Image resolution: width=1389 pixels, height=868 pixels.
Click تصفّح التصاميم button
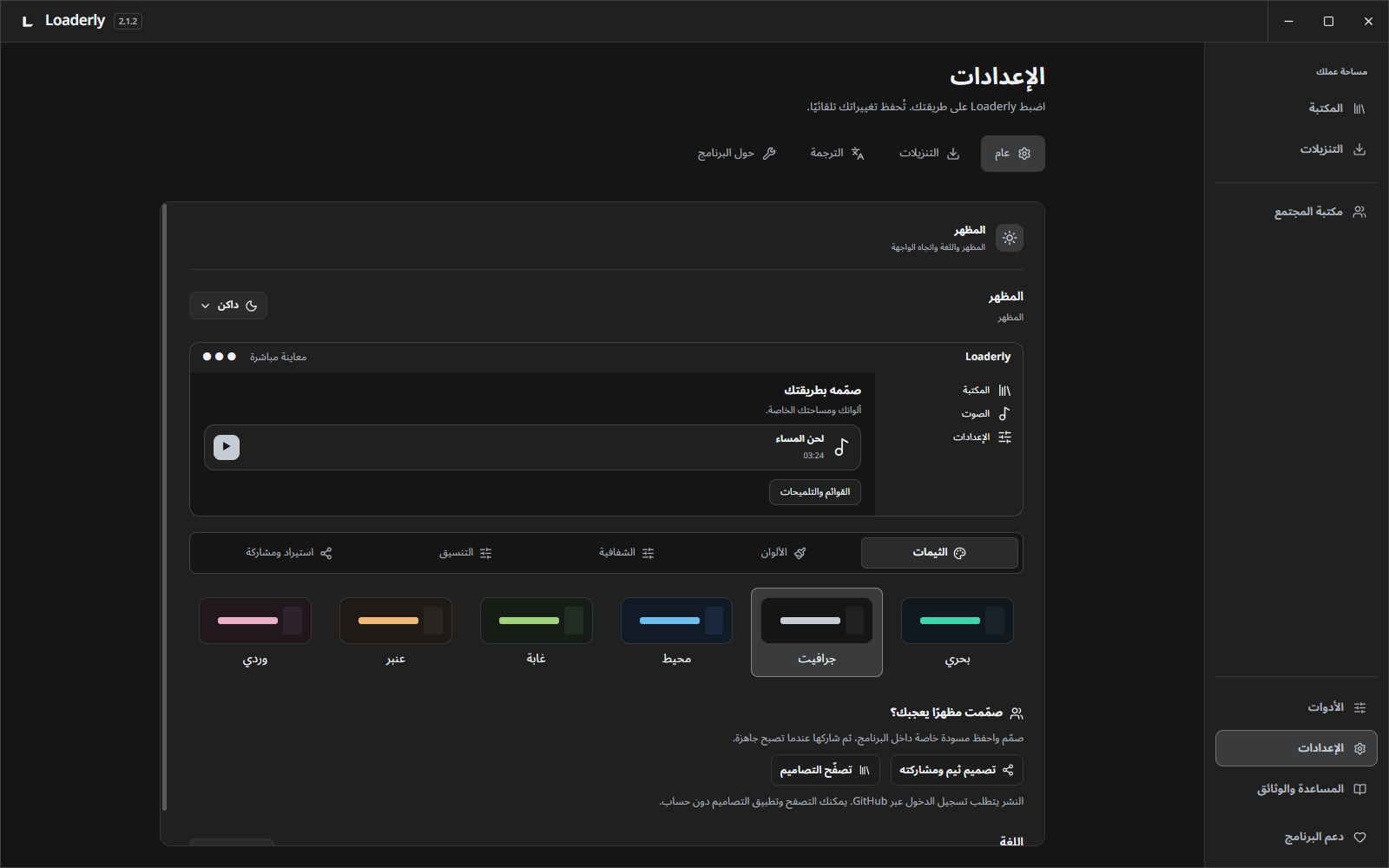coord(826,770)
